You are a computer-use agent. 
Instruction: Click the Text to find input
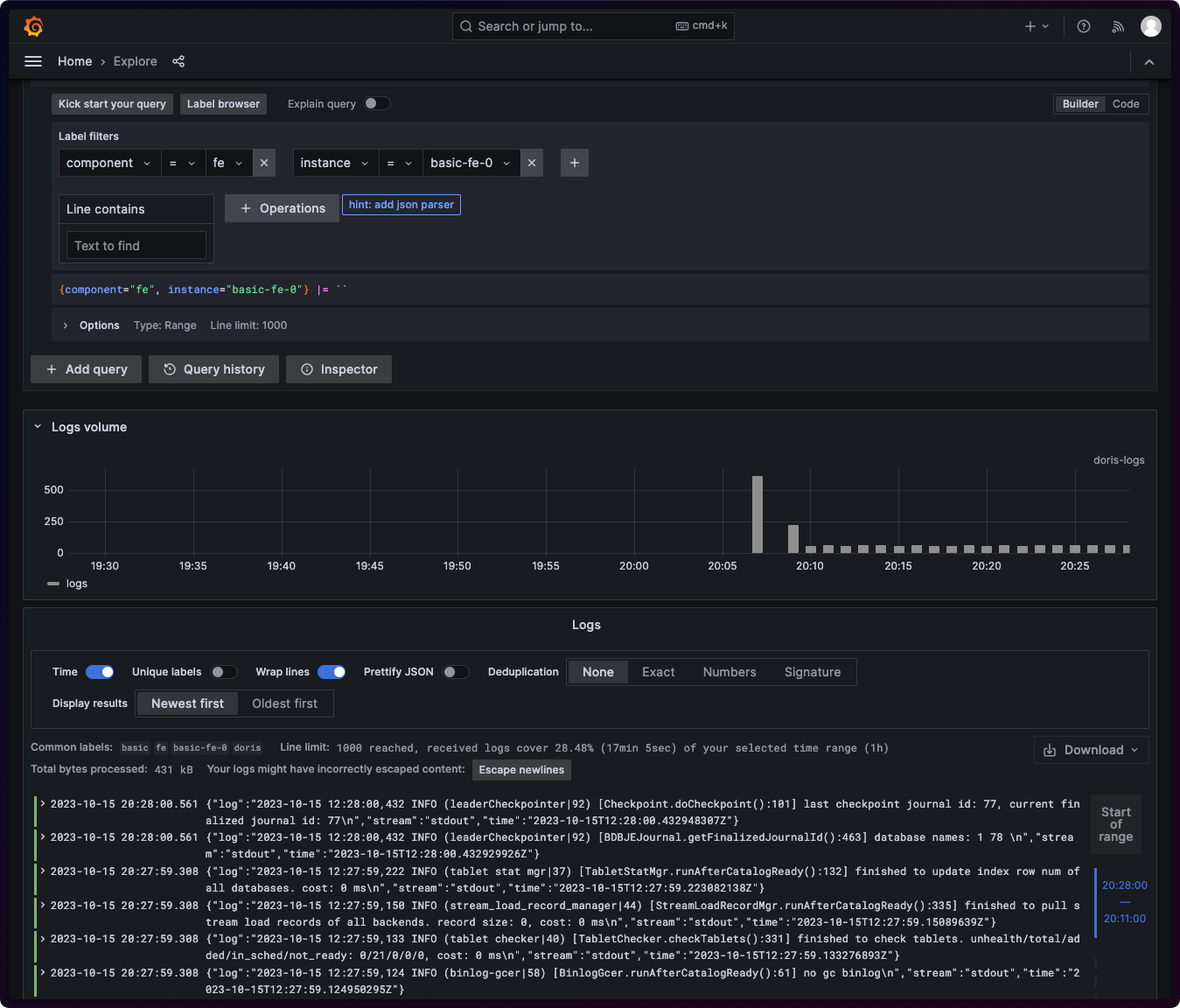click(x=136, y=246)
